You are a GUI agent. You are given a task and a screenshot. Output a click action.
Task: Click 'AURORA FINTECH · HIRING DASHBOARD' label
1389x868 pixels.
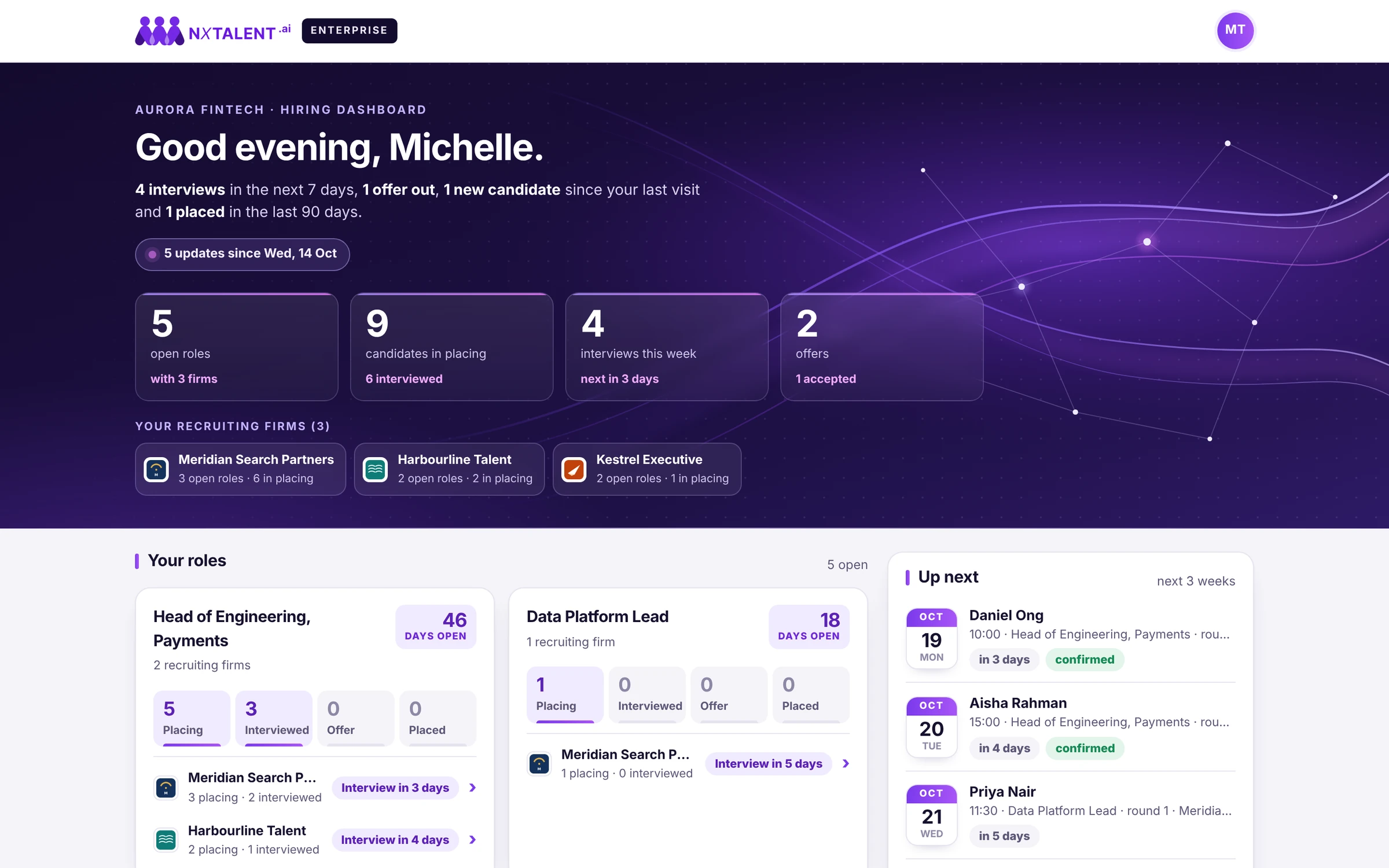281,110
